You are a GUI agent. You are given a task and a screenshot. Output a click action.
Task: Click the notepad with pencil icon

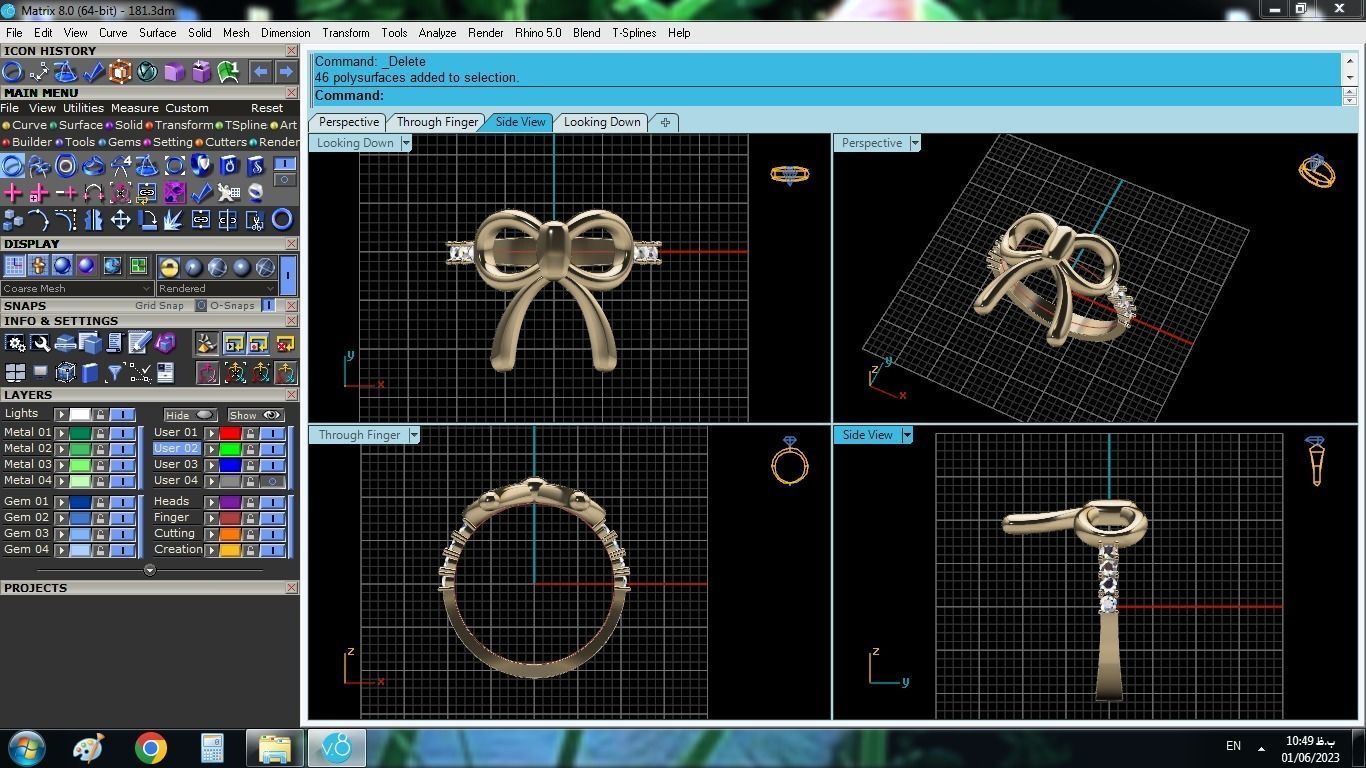click(140, 344)
